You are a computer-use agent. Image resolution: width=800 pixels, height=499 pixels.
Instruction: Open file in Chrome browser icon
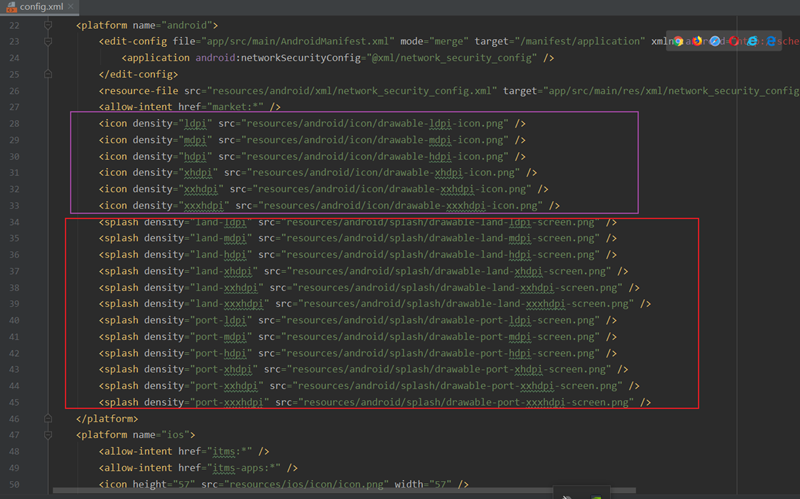coord(678,41)
